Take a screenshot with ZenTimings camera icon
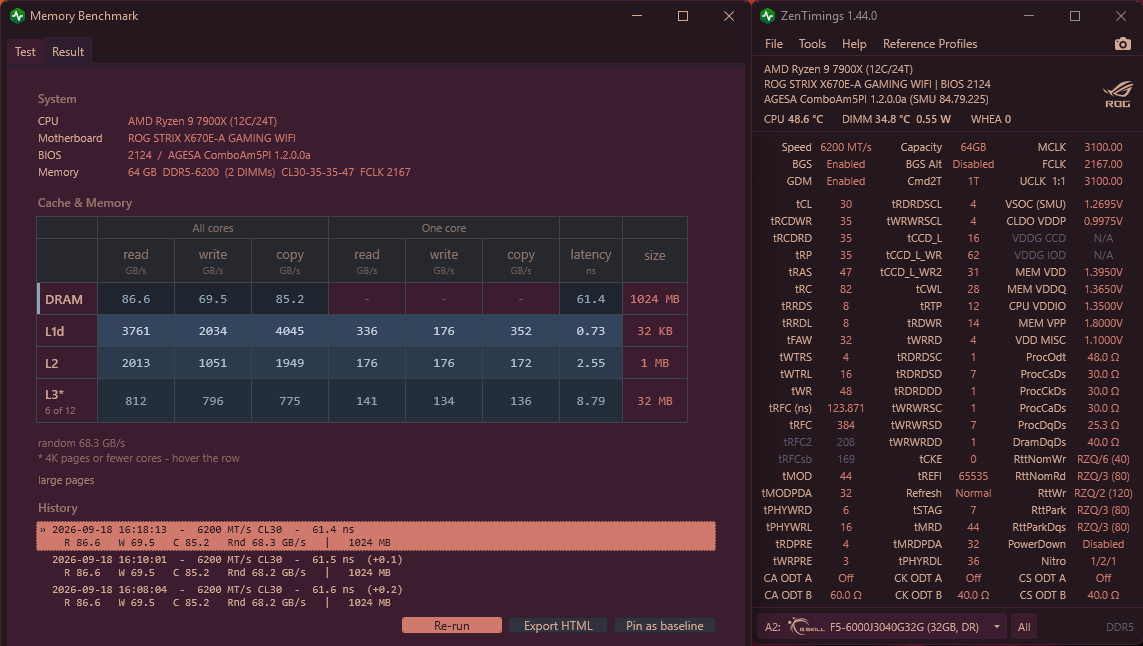Image resolution: width=1143 pixels, height=646 pixels. point(1123,44)
